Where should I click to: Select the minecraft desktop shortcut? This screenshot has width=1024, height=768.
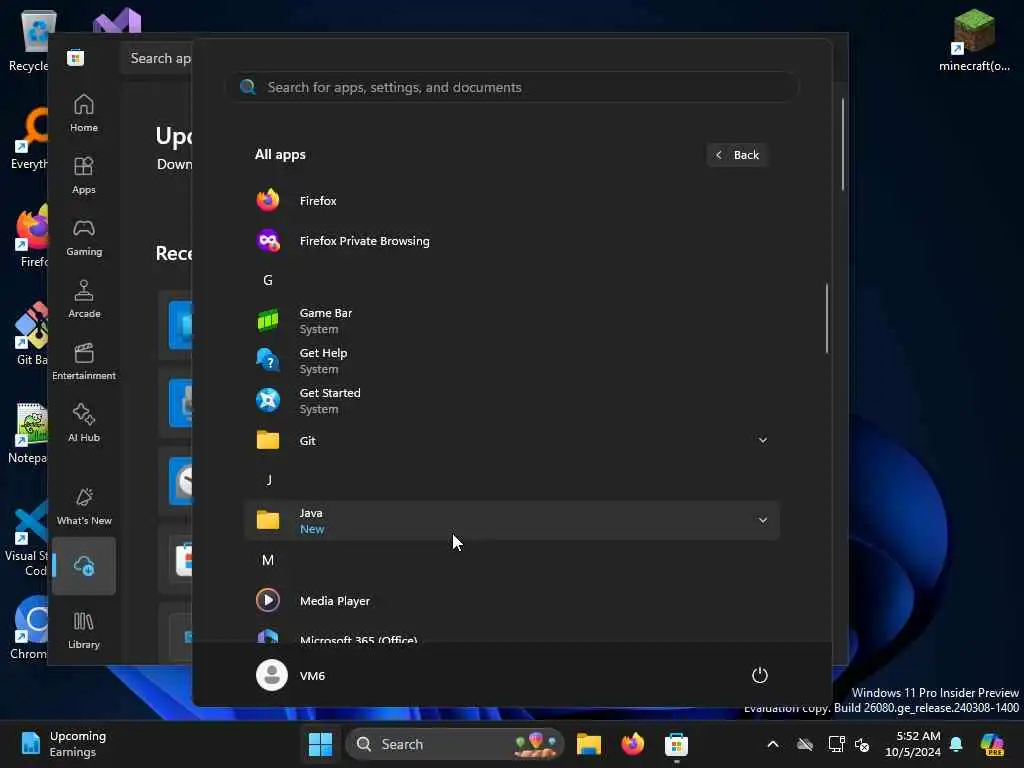click(974, 40)
